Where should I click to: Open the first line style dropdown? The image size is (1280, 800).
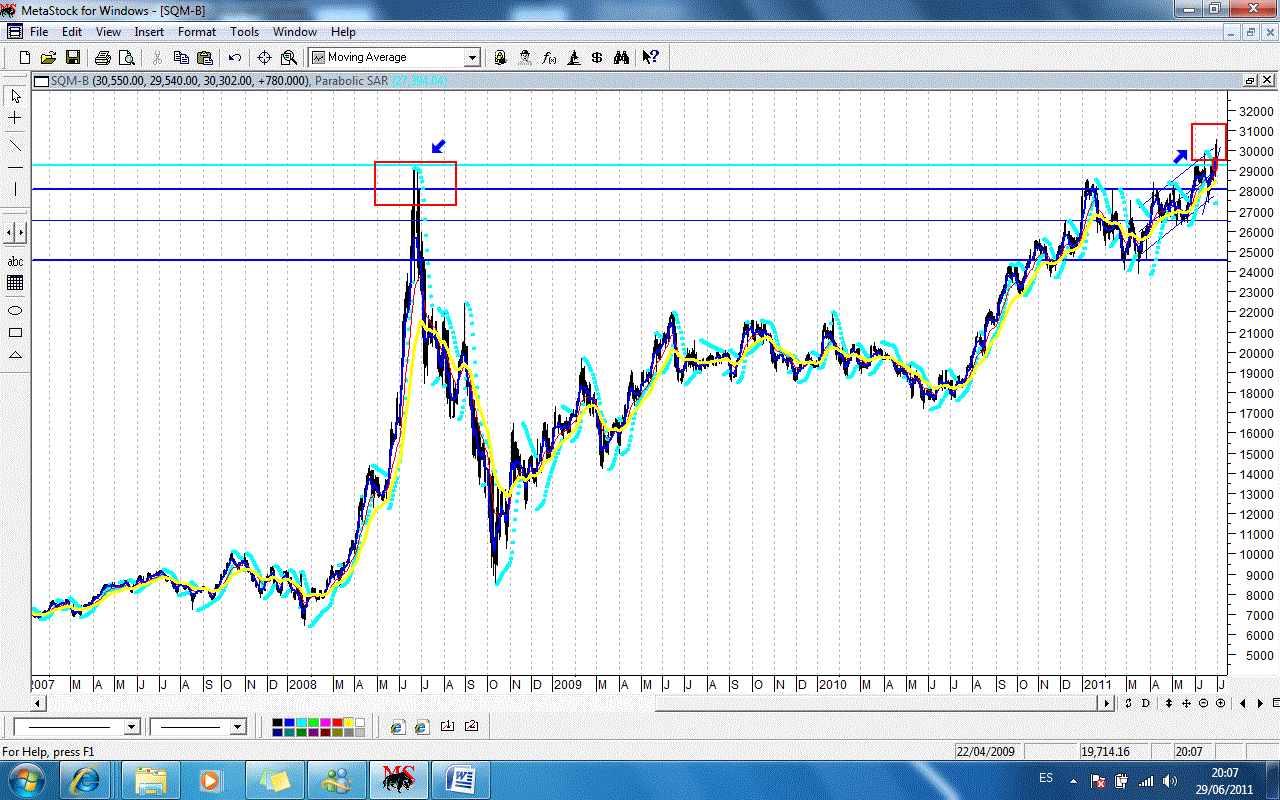coord(131,727)
